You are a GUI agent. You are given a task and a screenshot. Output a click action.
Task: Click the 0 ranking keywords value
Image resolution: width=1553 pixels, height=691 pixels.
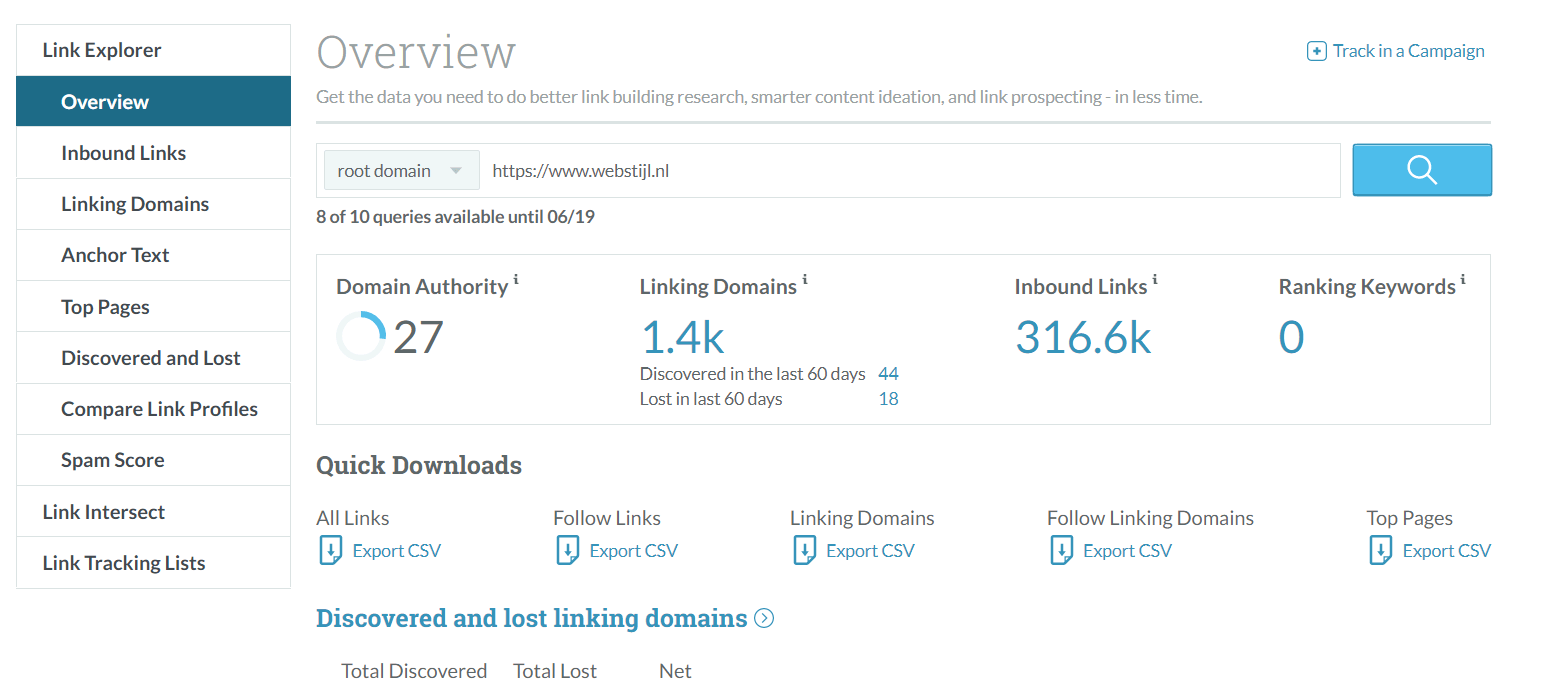[x=1292, y=337]
